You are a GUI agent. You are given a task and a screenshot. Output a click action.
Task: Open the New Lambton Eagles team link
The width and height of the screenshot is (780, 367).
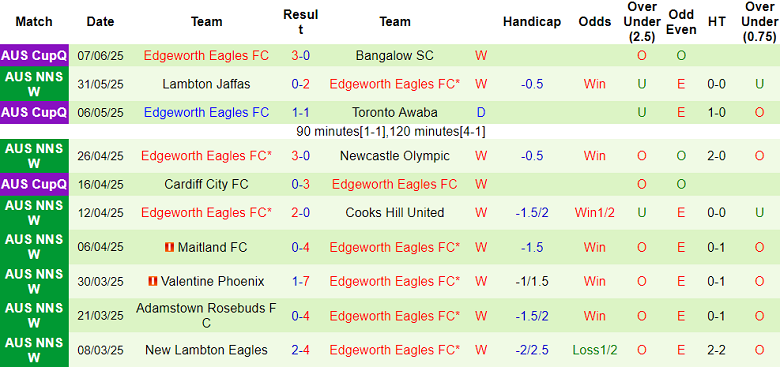[x=206, y=350]
